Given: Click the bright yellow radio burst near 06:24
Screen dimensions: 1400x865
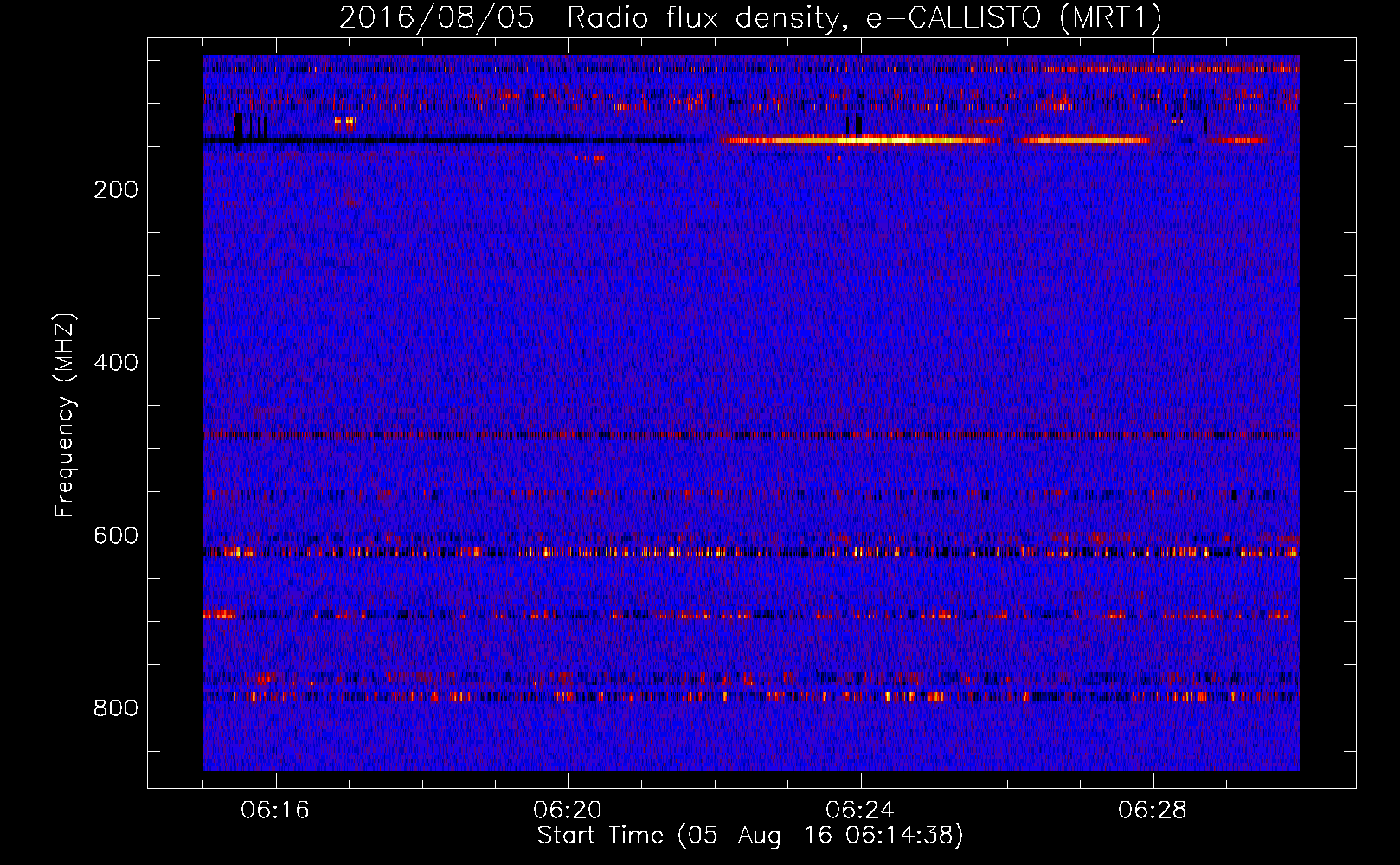Looking at the screenshot, I should [x=858, y=139].
